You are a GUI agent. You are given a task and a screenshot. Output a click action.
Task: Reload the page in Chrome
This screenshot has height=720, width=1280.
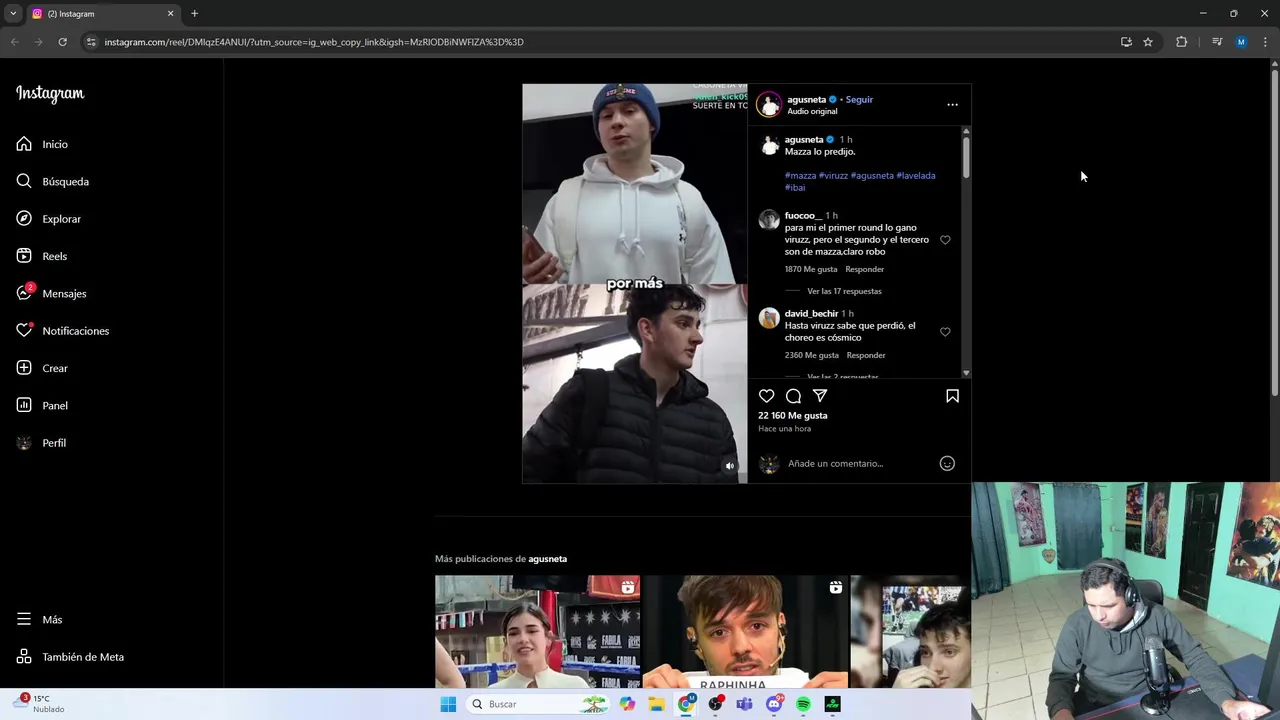(x=62, y=42)
